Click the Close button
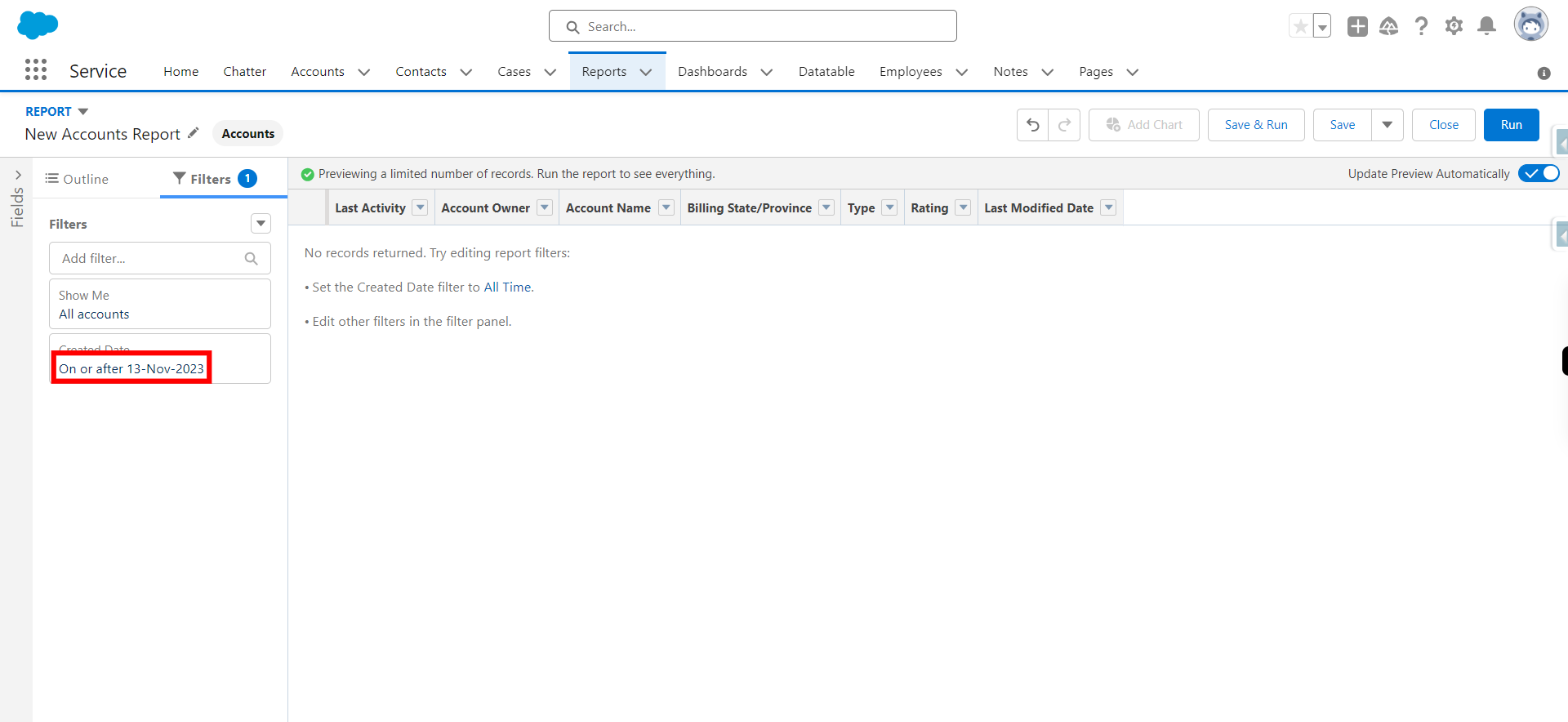The width and height of the screenshot is (1568, 722). click(1444, 125)
